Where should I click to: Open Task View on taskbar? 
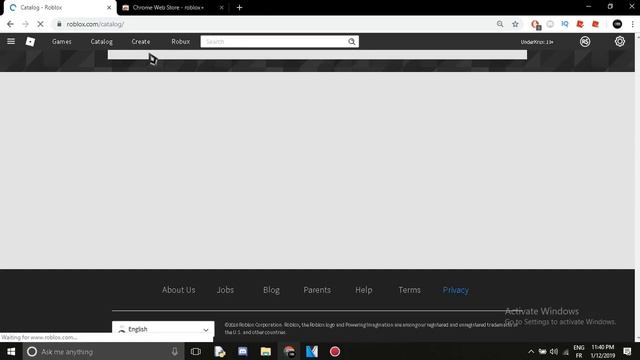196,351
